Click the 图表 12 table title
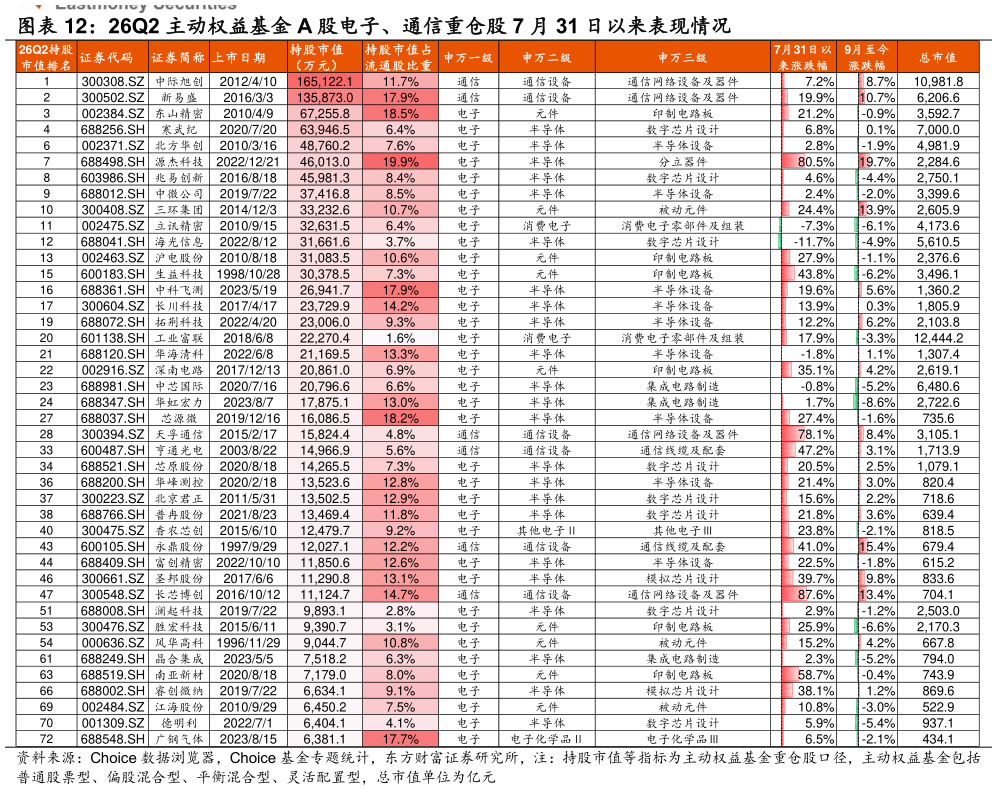This screenshot has height=790, width=997. (x=374, y=25)
